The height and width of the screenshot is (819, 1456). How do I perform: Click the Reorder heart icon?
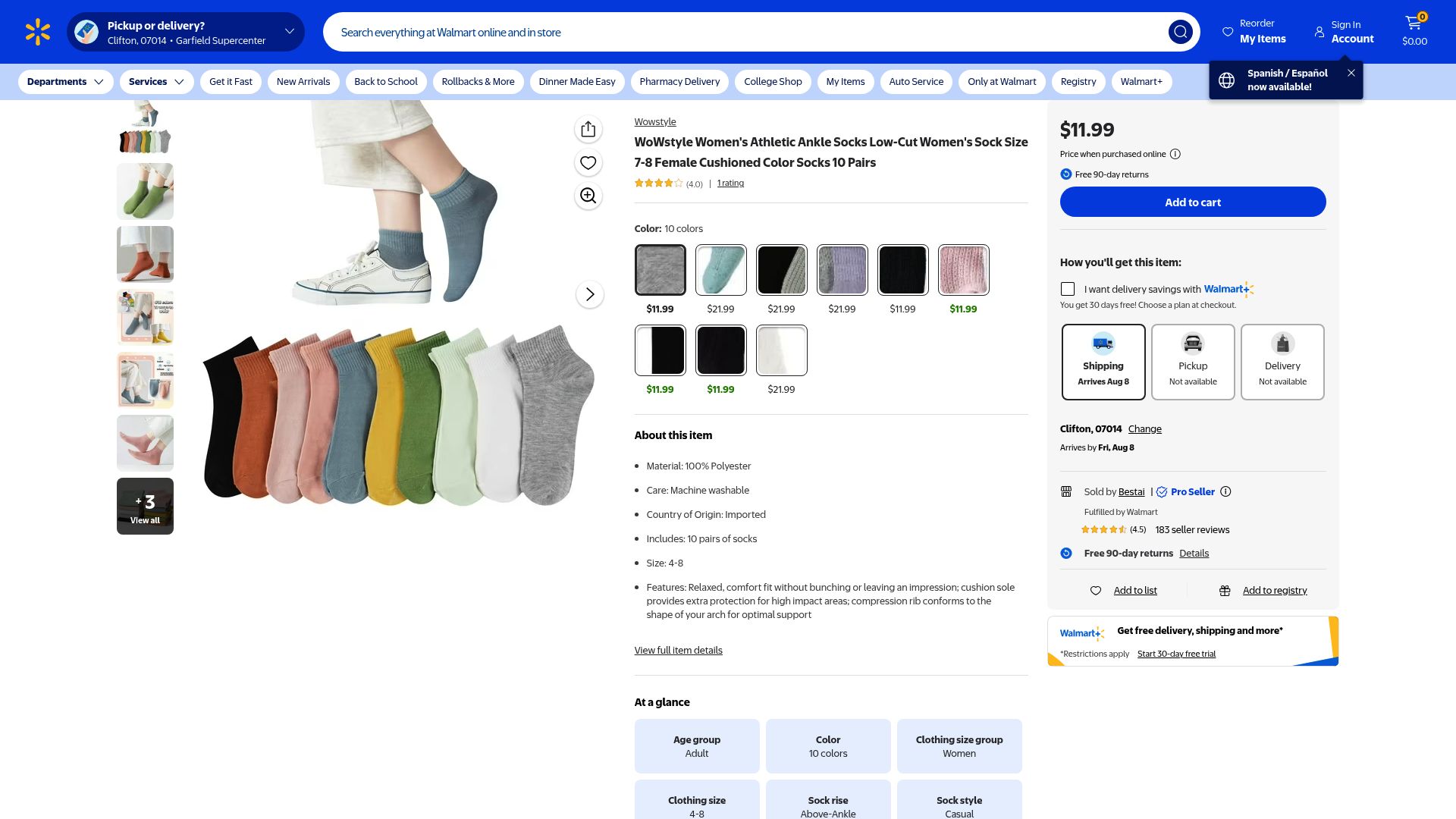[1228, 32]
